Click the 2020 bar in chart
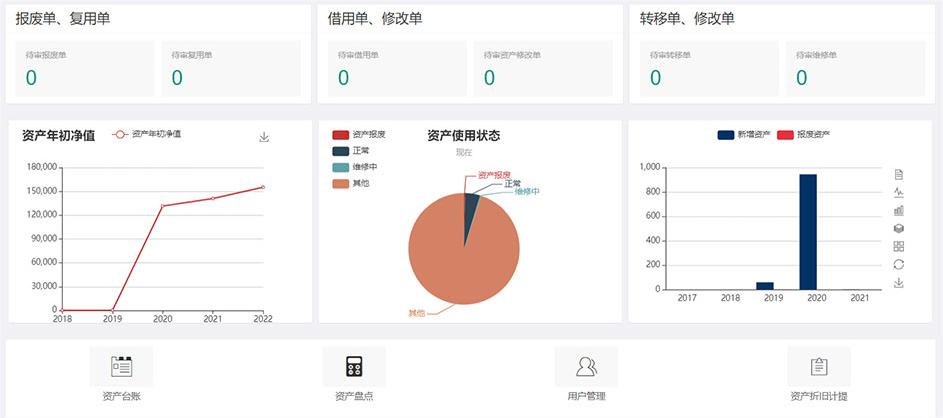Screen dimensions: 943x418 pos(808,232)
